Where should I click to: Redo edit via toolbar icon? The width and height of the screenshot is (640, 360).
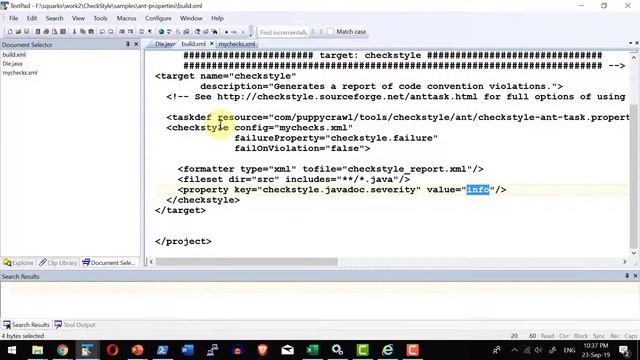pyautogui.click(x=111, y=31)
